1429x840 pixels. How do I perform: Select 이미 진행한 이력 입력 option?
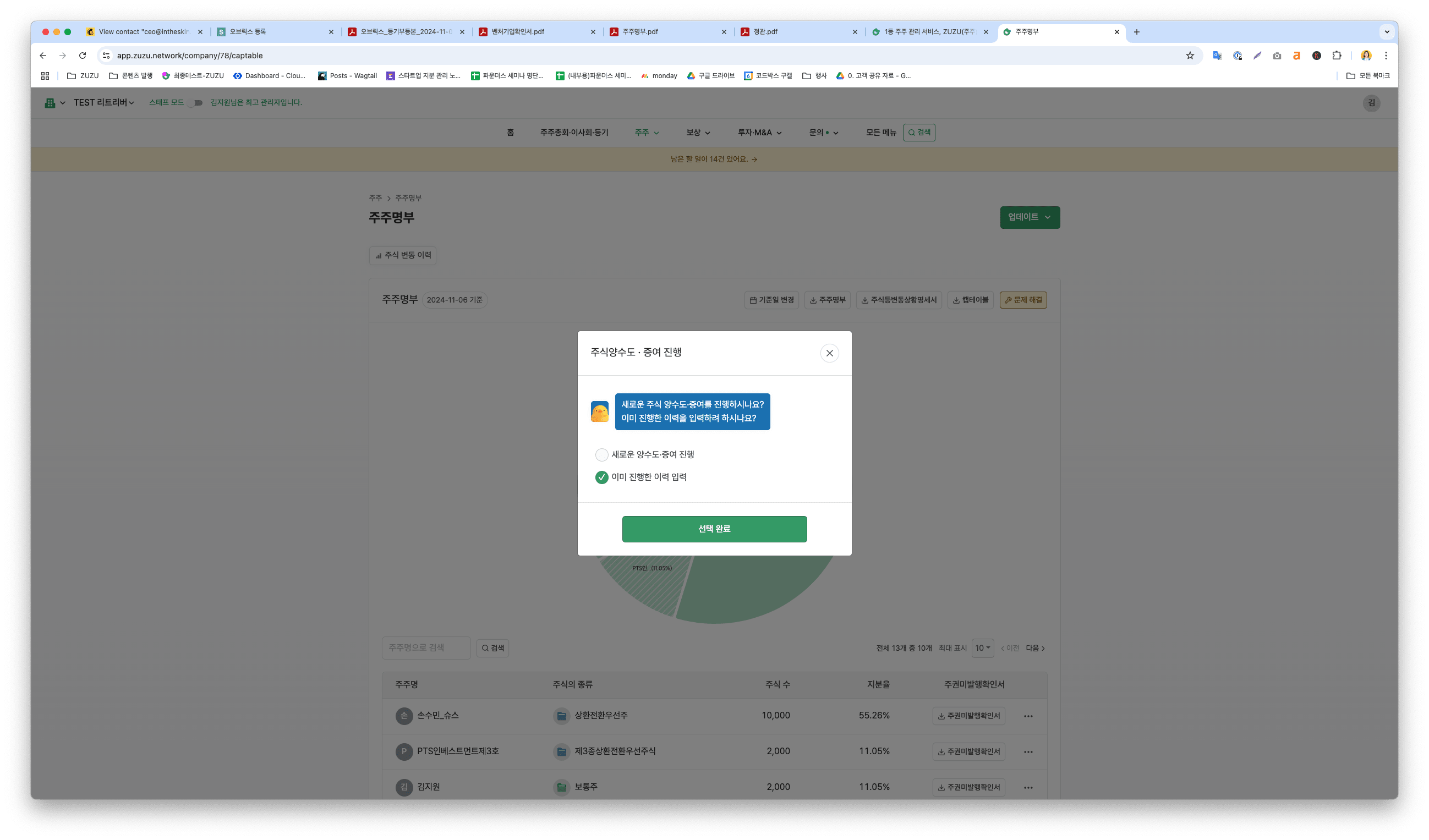tap(601, 477)
